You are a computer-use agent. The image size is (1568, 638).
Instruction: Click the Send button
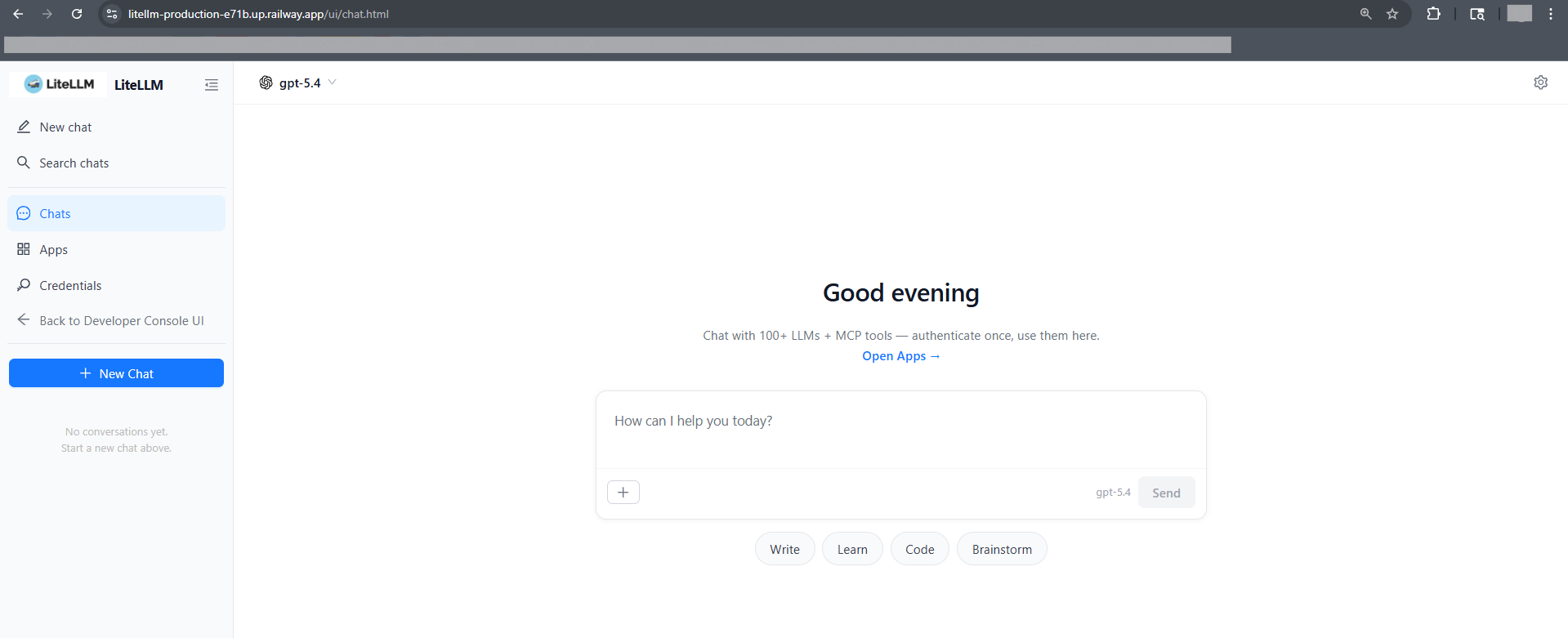[1166, 493]
